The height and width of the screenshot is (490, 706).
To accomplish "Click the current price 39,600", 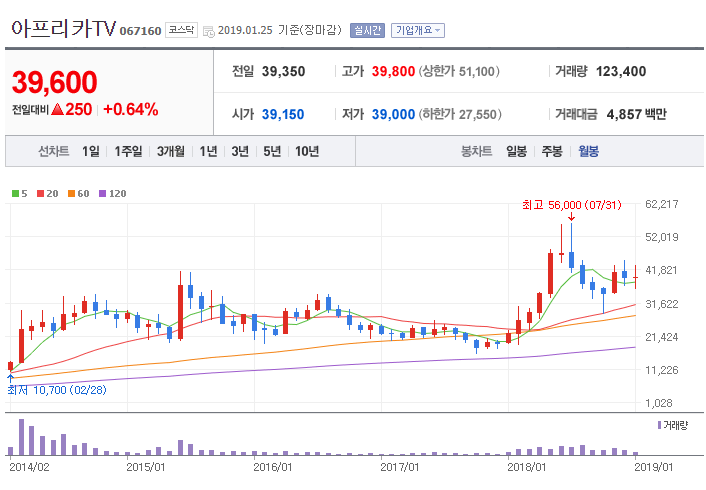I will point(54,82).
